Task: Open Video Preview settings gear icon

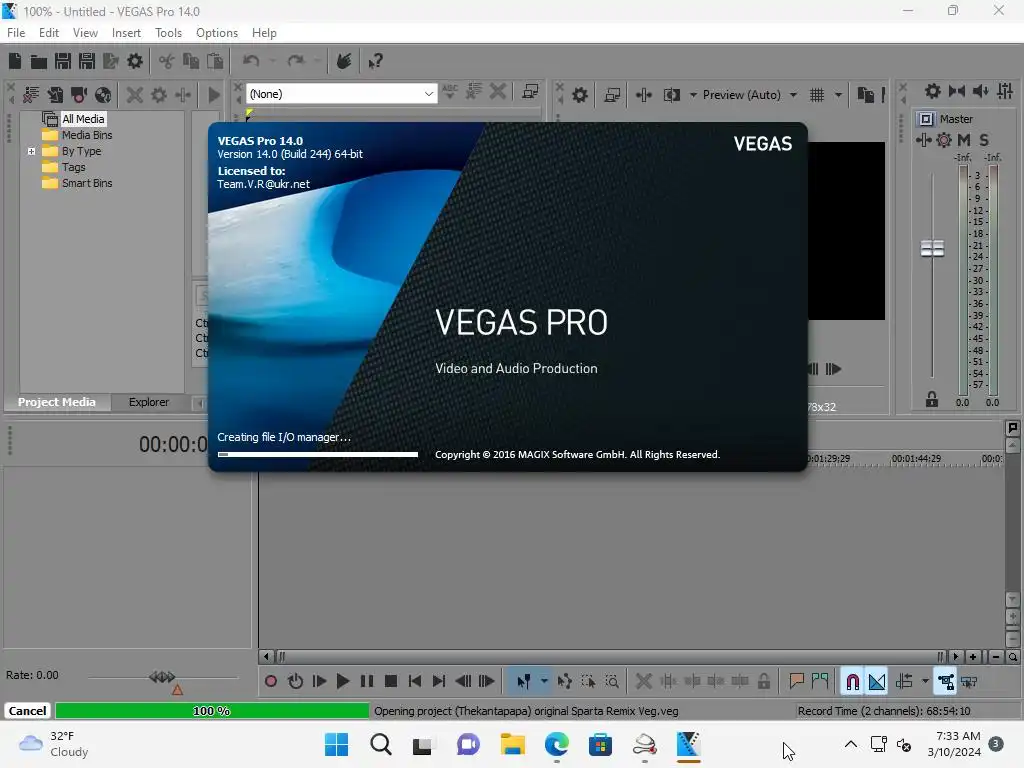Action: click(580, 95)
